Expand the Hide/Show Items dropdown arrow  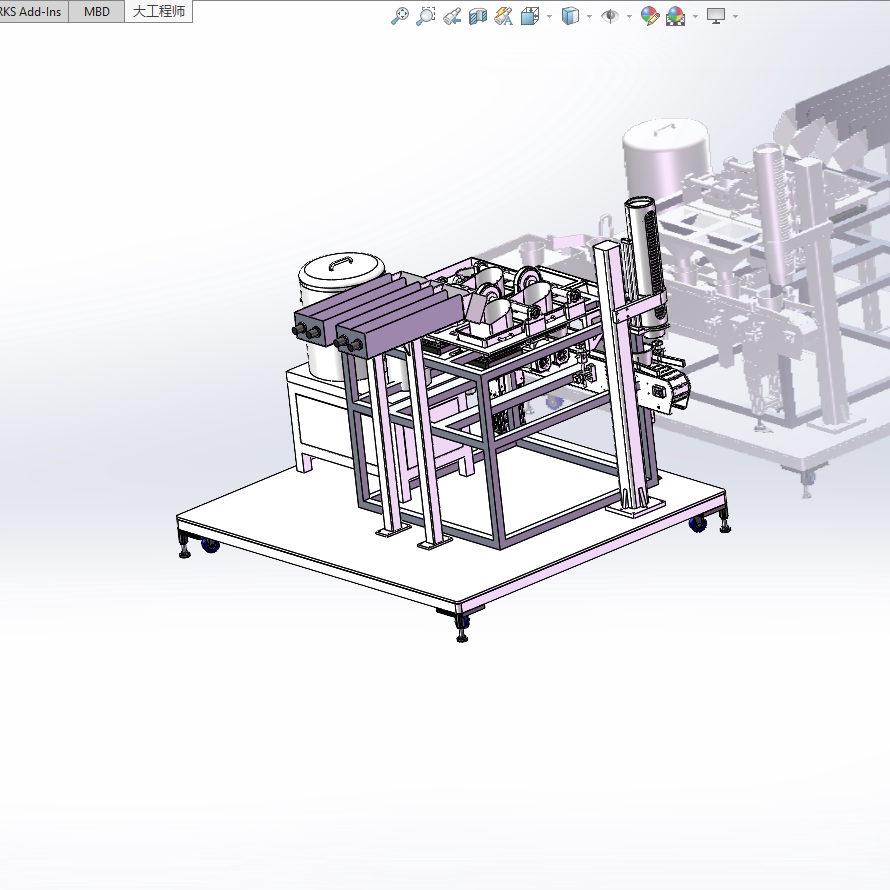click(x=629, y=16)
